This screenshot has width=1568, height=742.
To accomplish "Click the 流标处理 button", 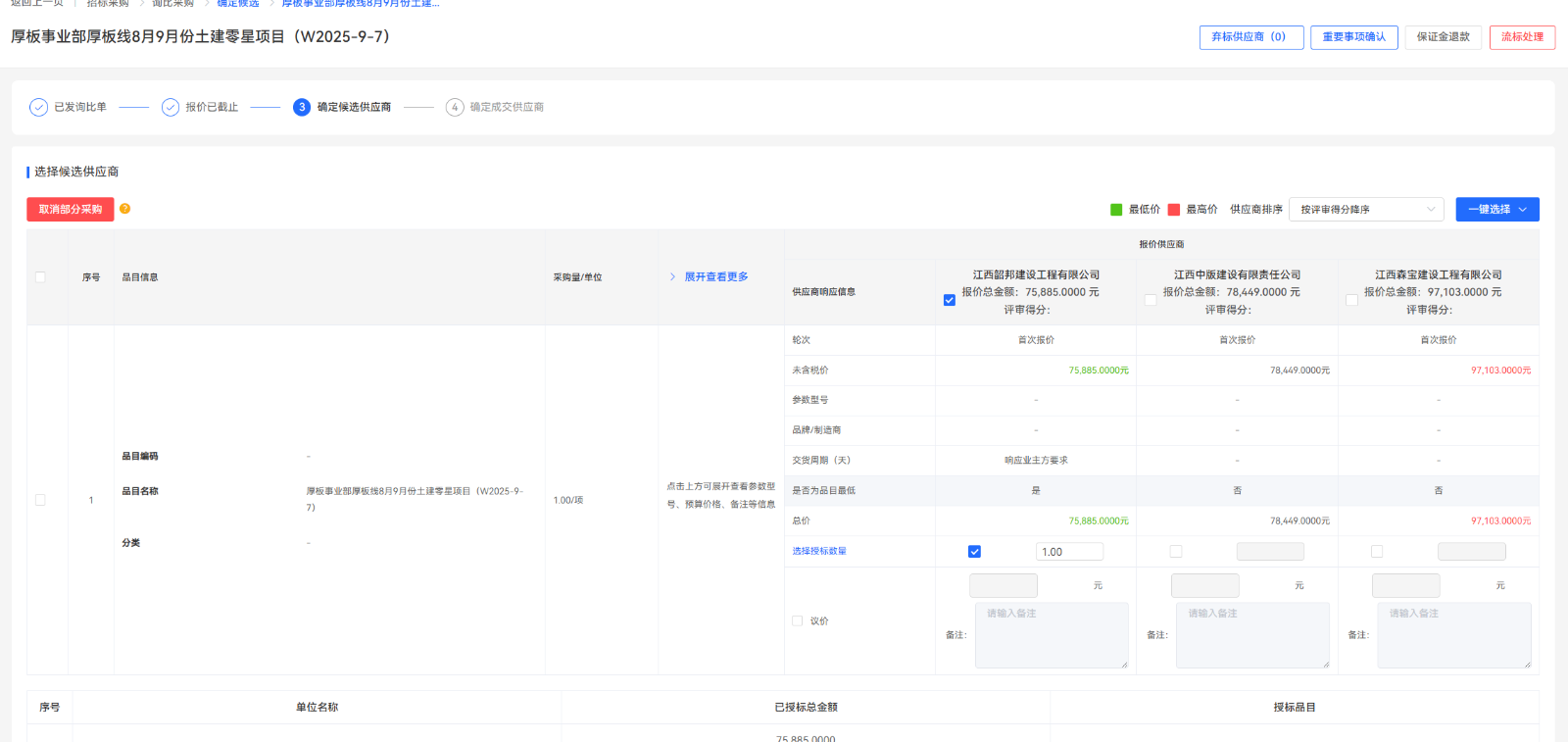I will tap(1522, 37).
